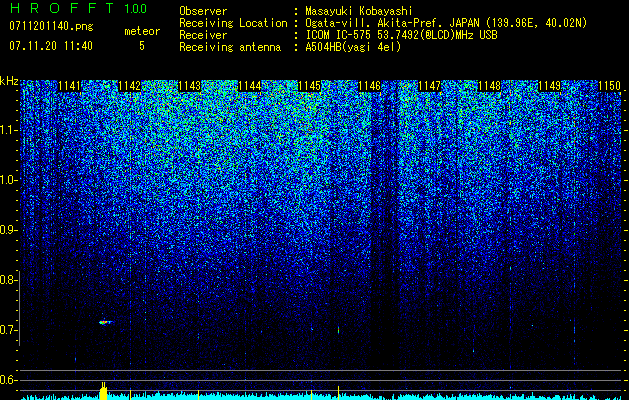Click the 1150 time marker
The height and width of the screenshot is (400, 629).
(609, 86)
